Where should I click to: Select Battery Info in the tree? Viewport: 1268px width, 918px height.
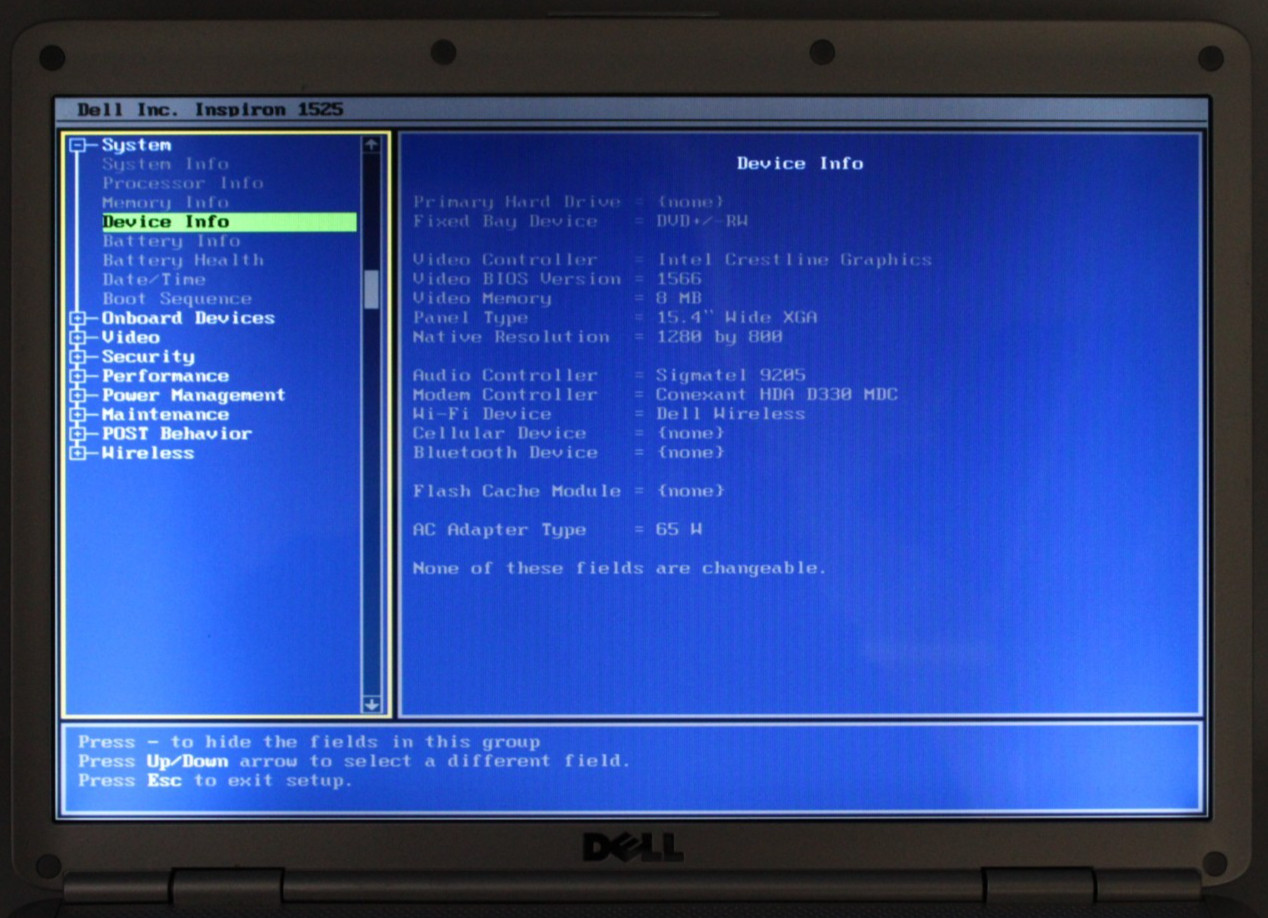point(171,241)
